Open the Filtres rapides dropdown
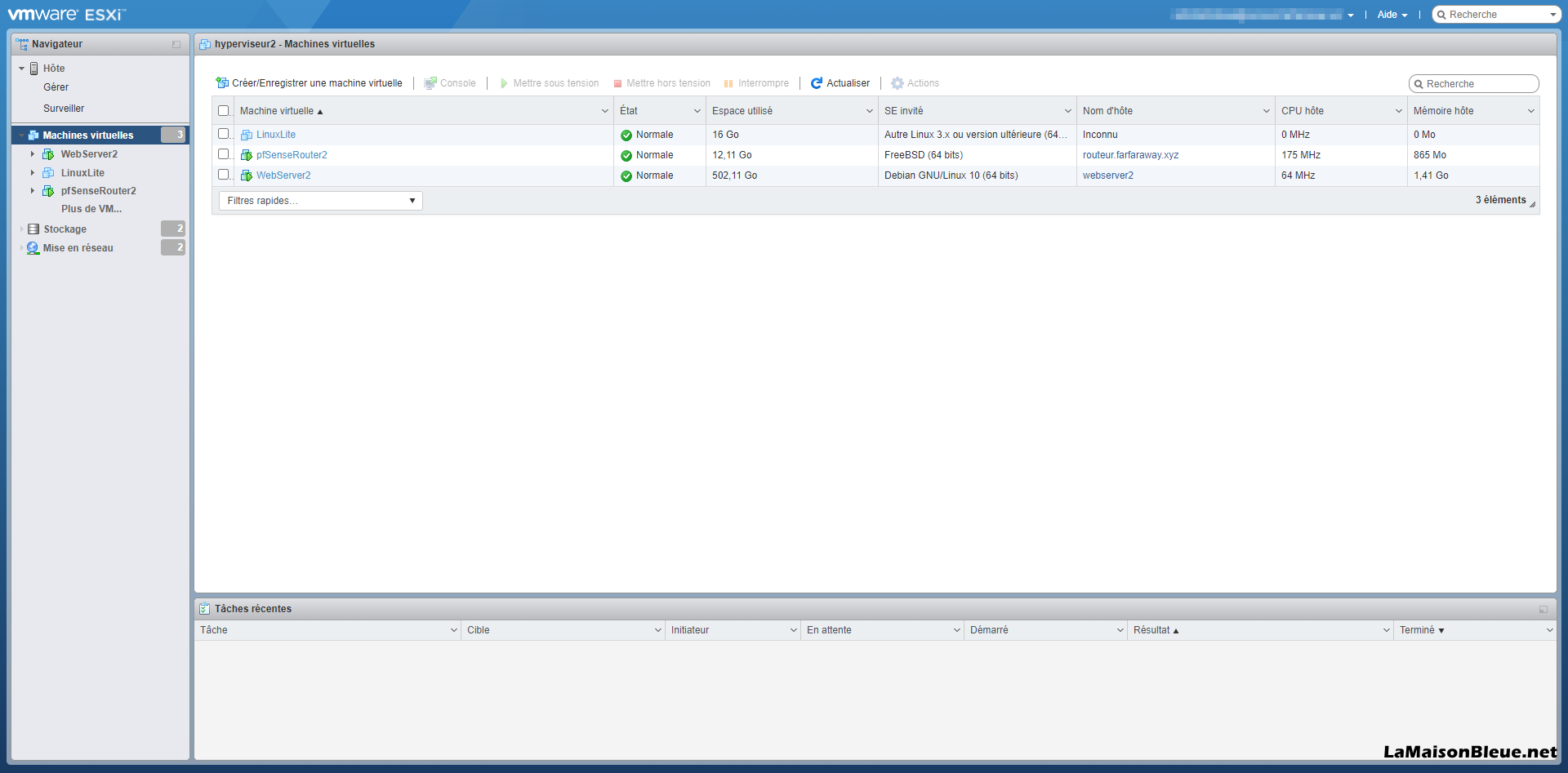 click(321, 201)
